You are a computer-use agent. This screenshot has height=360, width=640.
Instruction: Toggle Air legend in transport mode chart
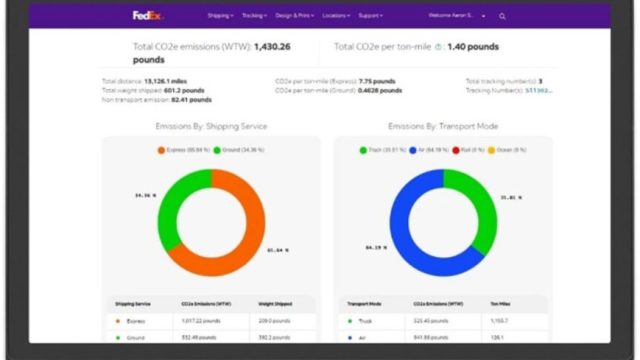(x=429, y=150)
